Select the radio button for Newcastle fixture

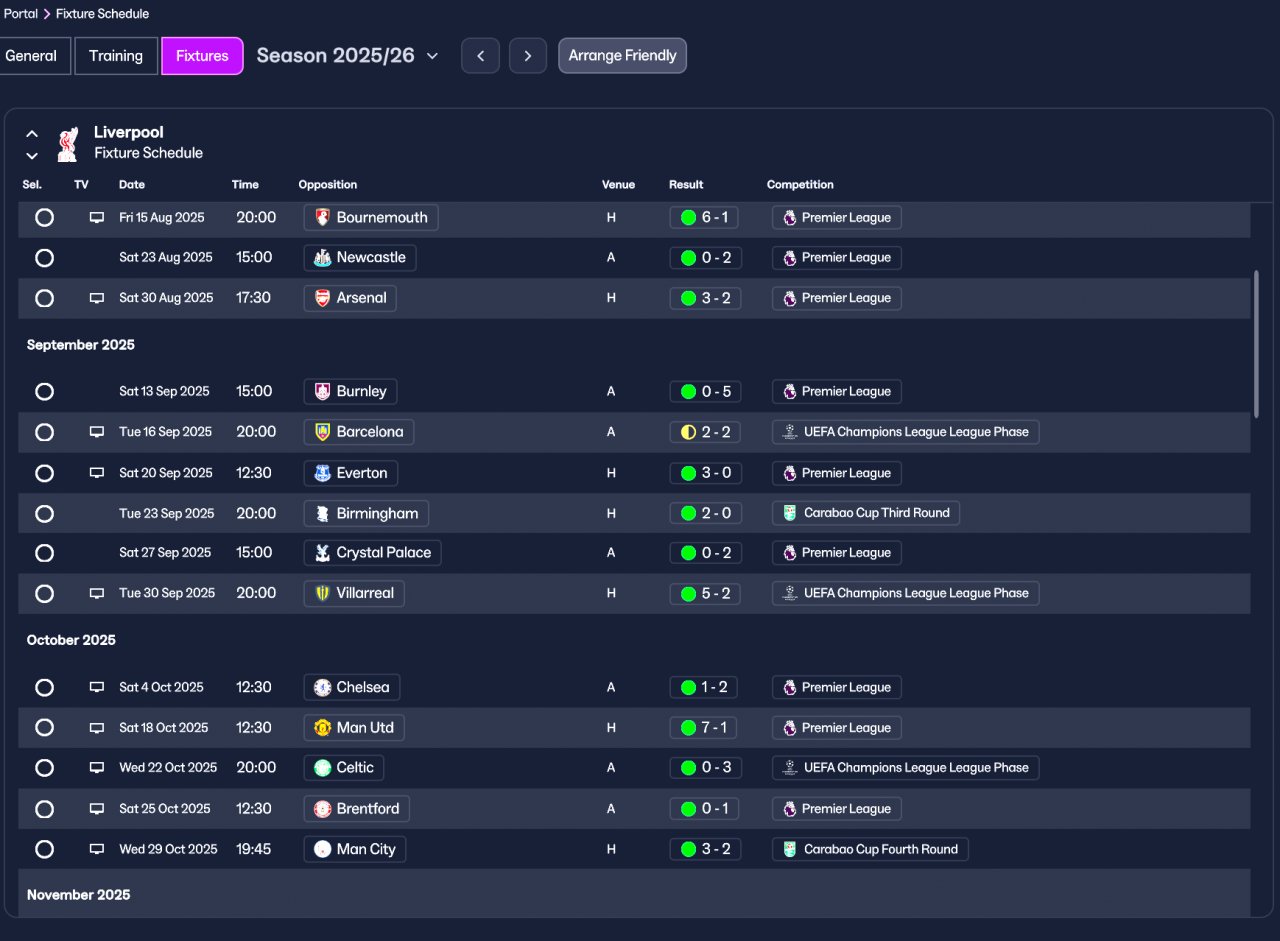pos(44,258)
